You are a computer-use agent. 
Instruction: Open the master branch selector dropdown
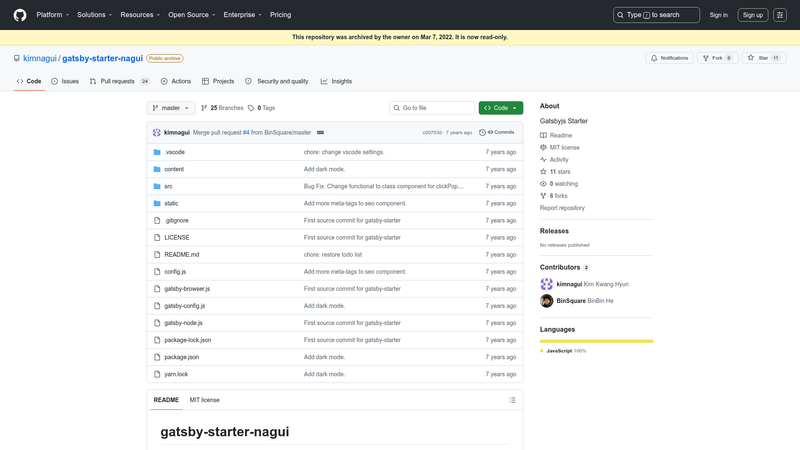coord(171,108)
